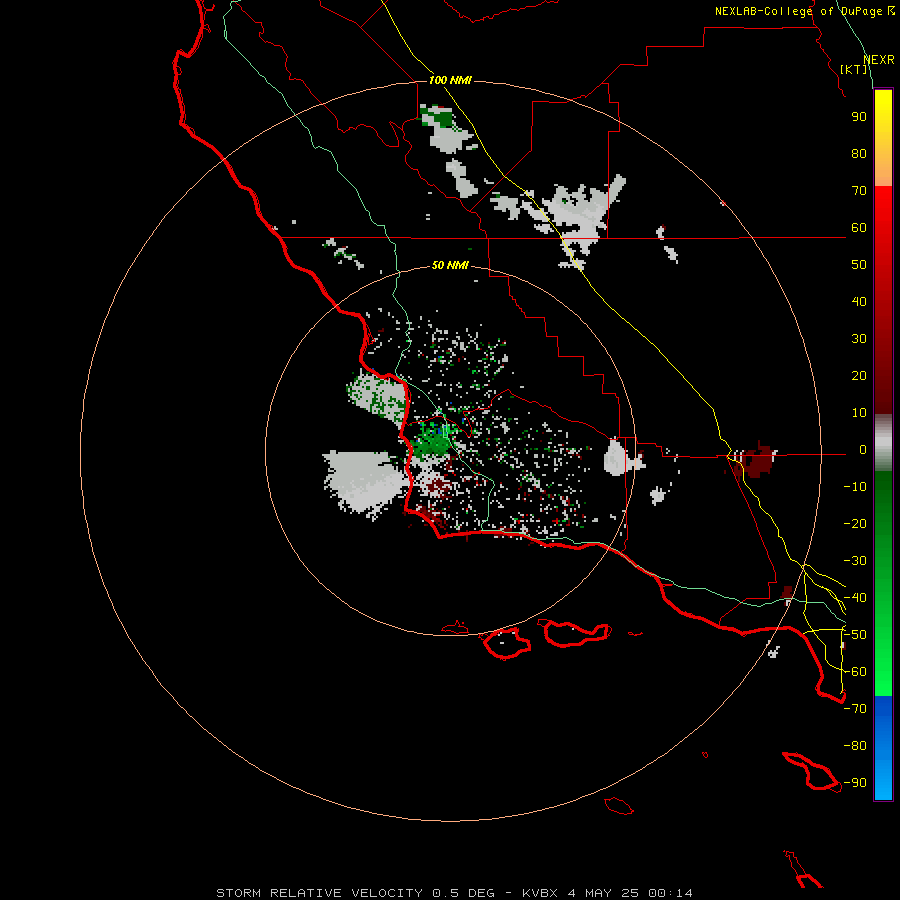Click the 10 value on the velocity scale

pos(859,413)
